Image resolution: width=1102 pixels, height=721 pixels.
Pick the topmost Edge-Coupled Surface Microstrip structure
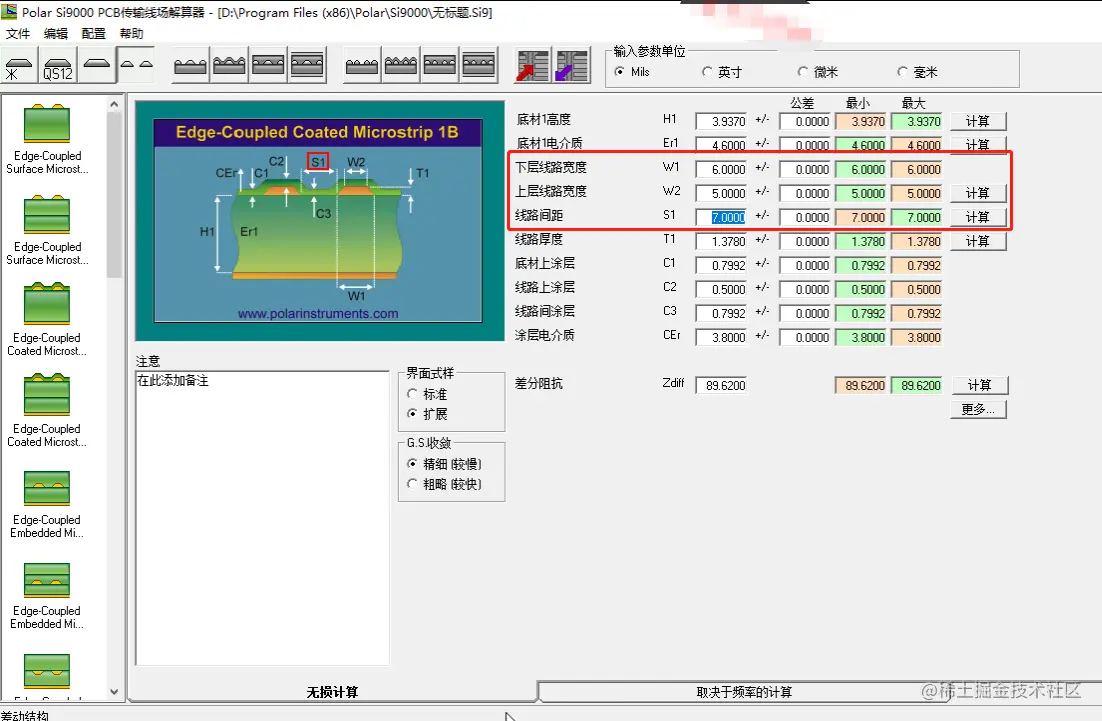pos(47,139)
